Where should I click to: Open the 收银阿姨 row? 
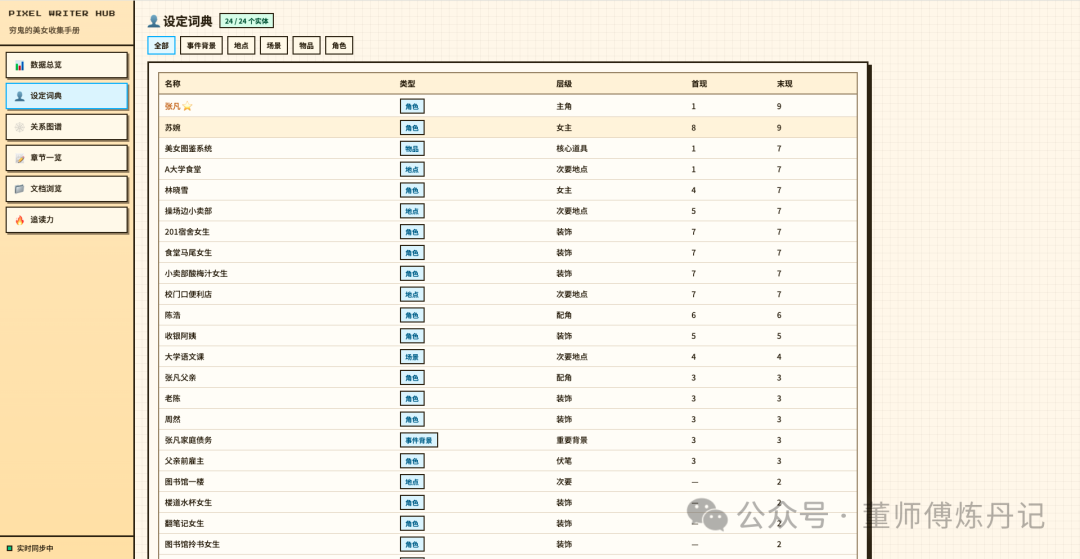tap(508, 336)
